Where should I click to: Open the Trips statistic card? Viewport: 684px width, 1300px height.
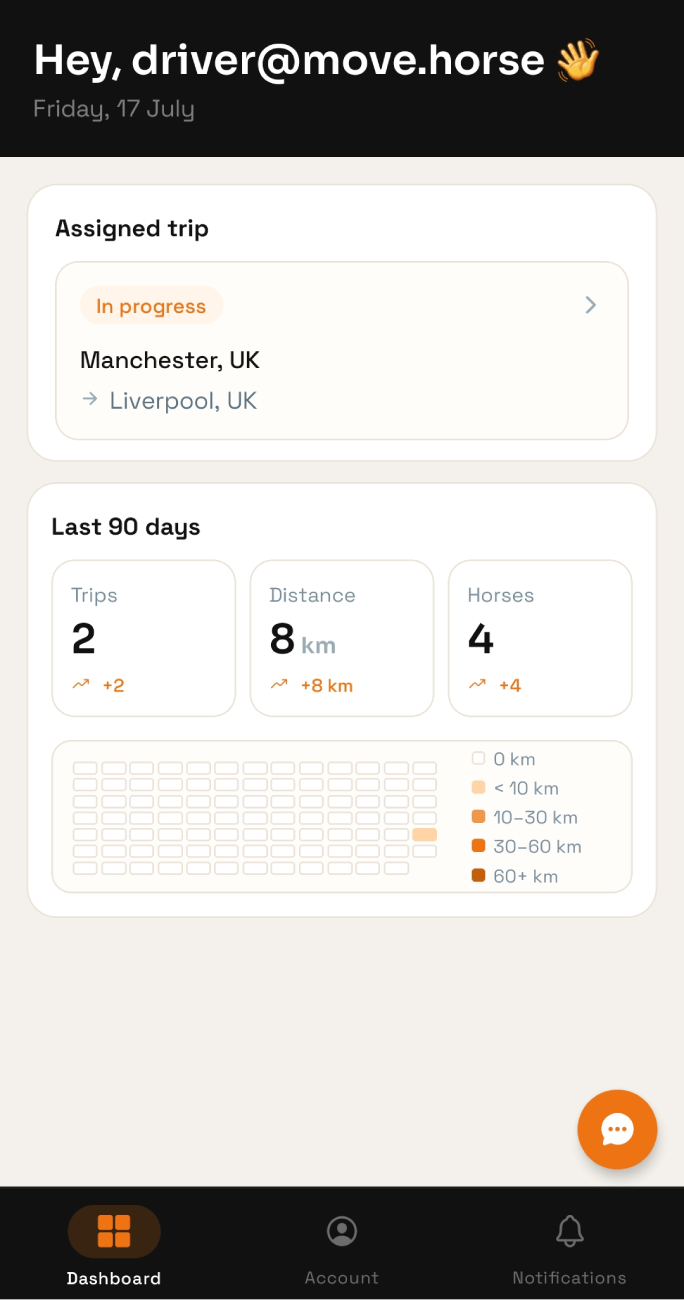click(x=144, y=638)
